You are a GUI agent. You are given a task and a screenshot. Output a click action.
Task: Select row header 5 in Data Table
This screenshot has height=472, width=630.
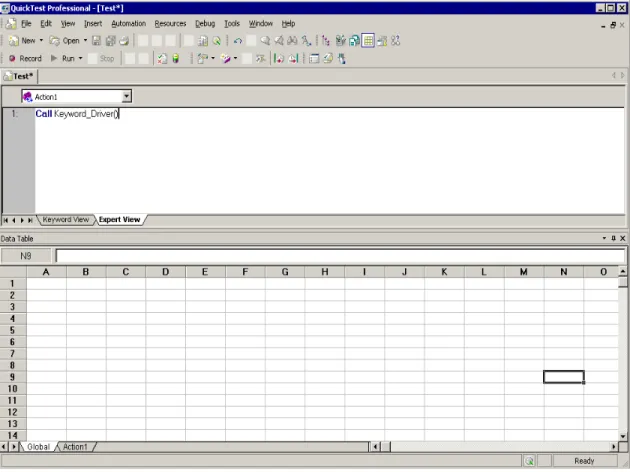coord(12,331)
